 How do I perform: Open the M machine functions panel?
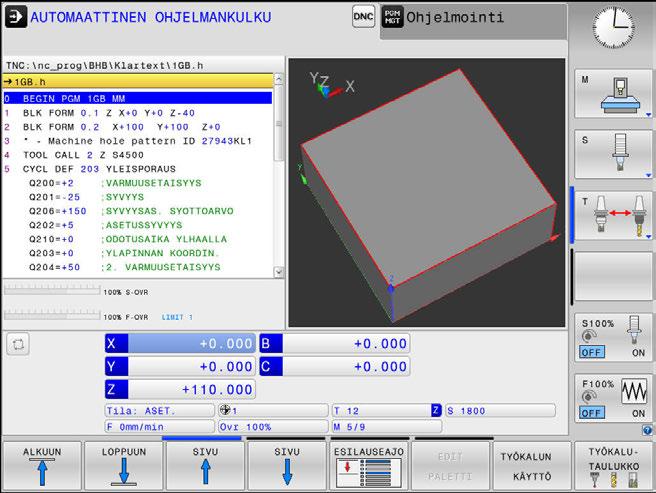coord(613,94)
